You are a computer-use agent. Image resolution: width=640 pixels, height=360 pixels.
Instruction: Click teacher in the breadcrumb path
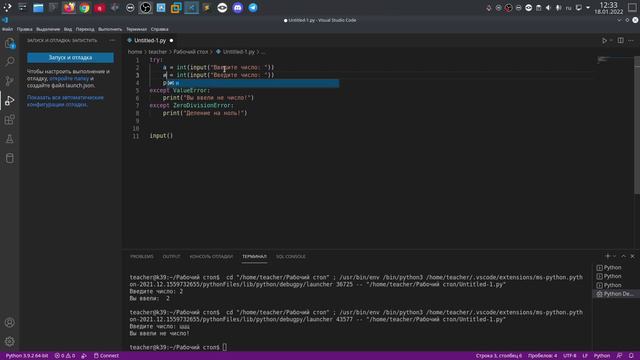[158, 52]
